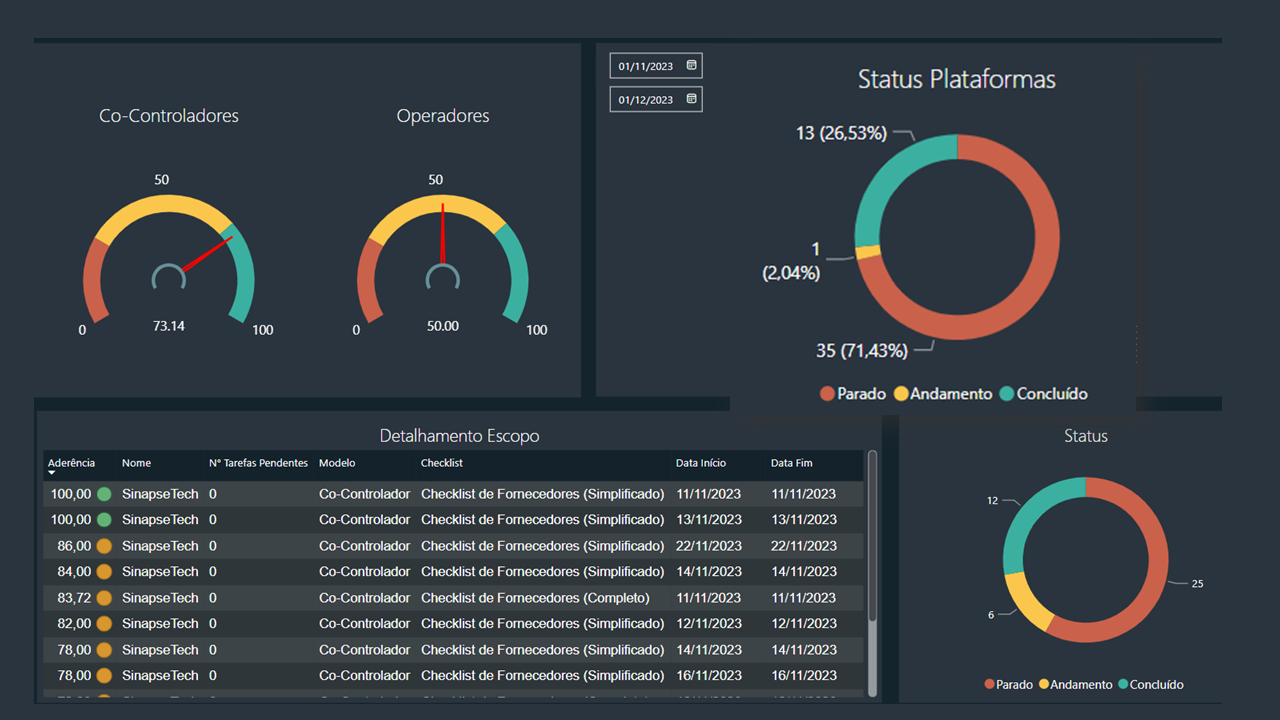Click the Co-Controladores gauge value 73.14
Image resolution: width=1280 pixels, height=720 pixels.
(169, 326)
